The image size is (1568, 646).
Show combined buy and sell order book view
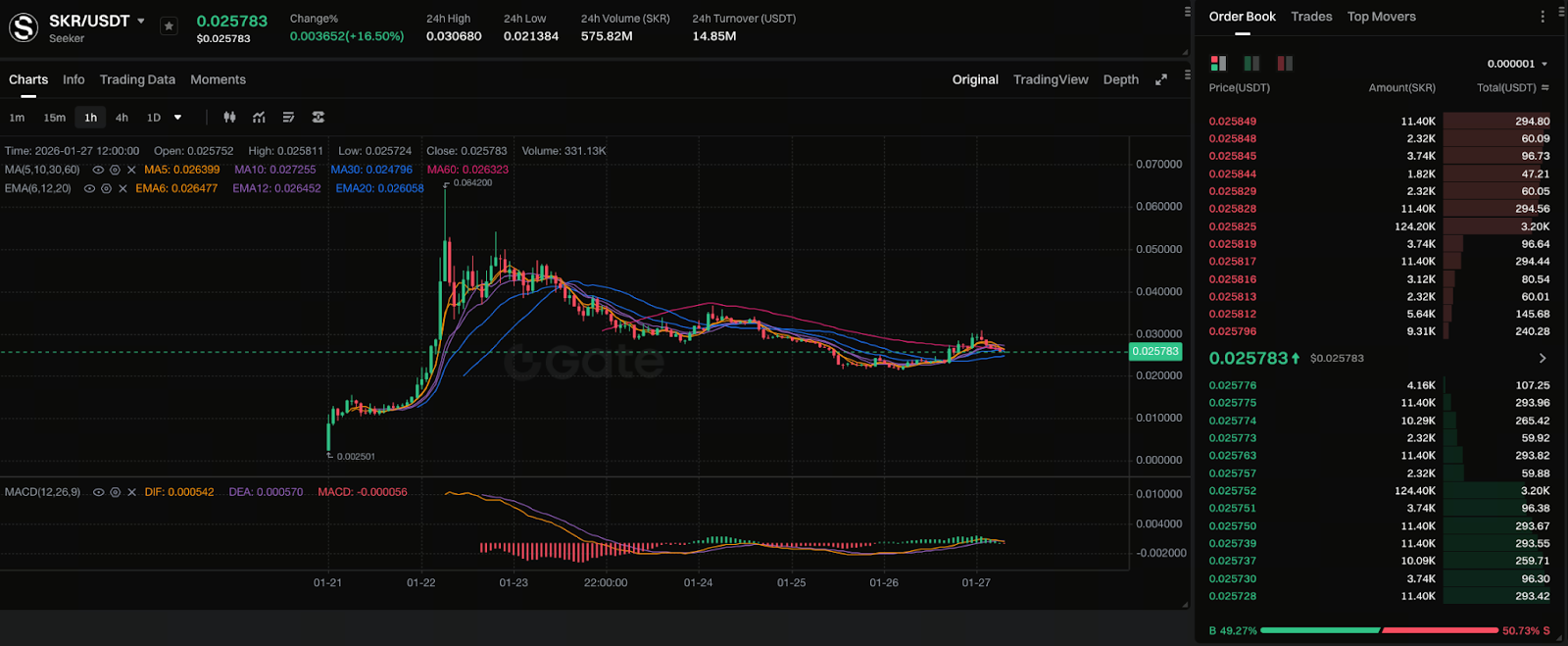1218,63
